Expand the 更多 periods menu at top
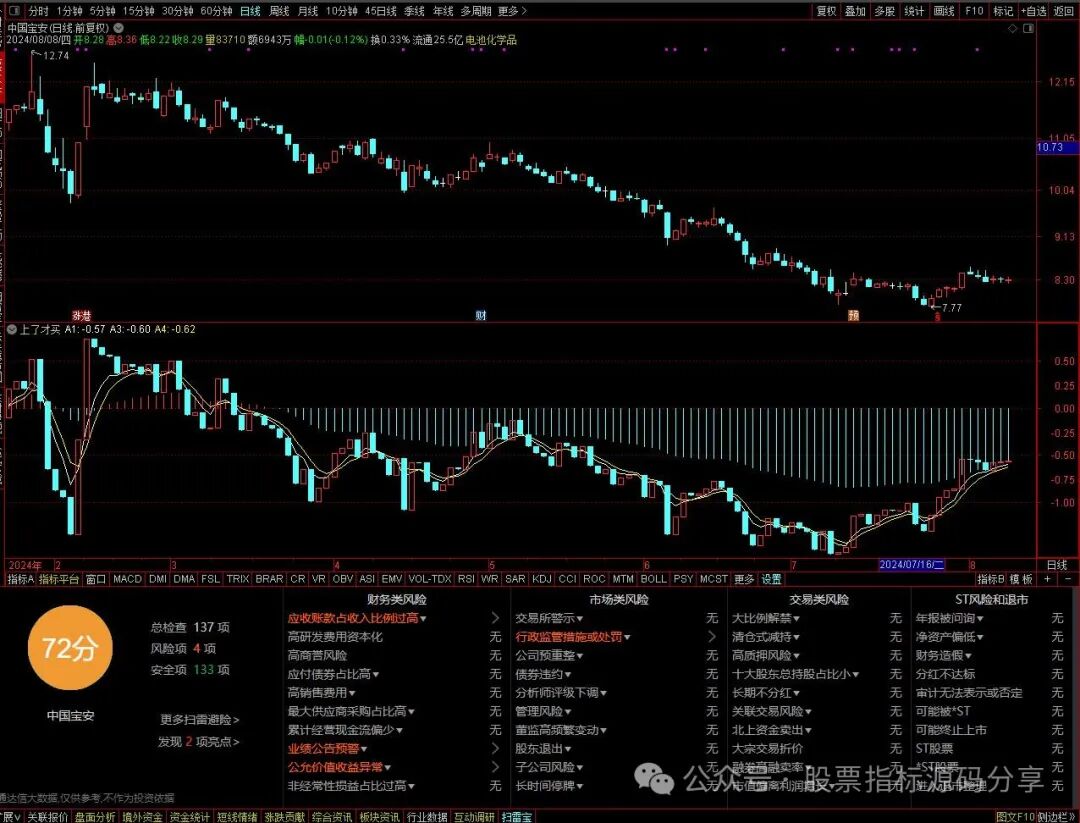Screen dimensions: 1080x823 pyautogui.click(x=511, y=11)
